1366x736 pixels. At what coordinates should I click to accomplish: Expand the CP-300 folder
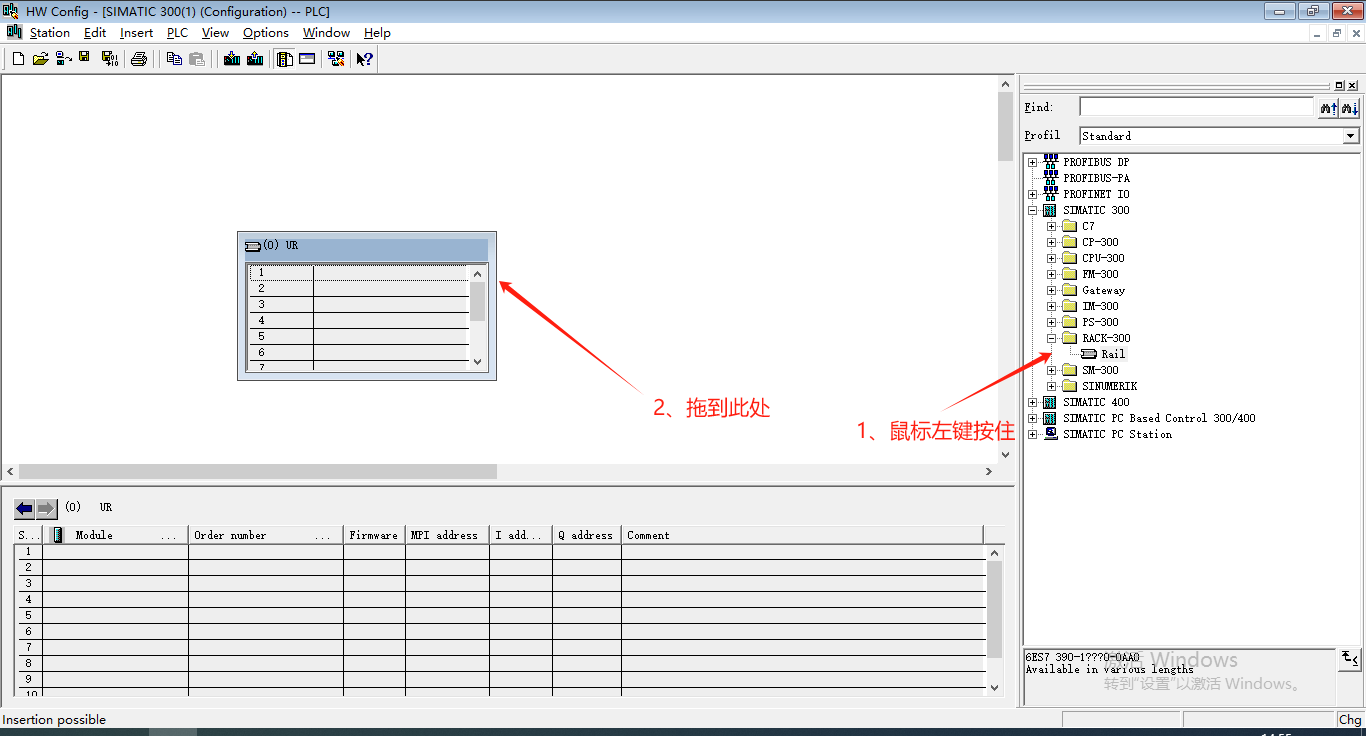(x=1051, y=242)
